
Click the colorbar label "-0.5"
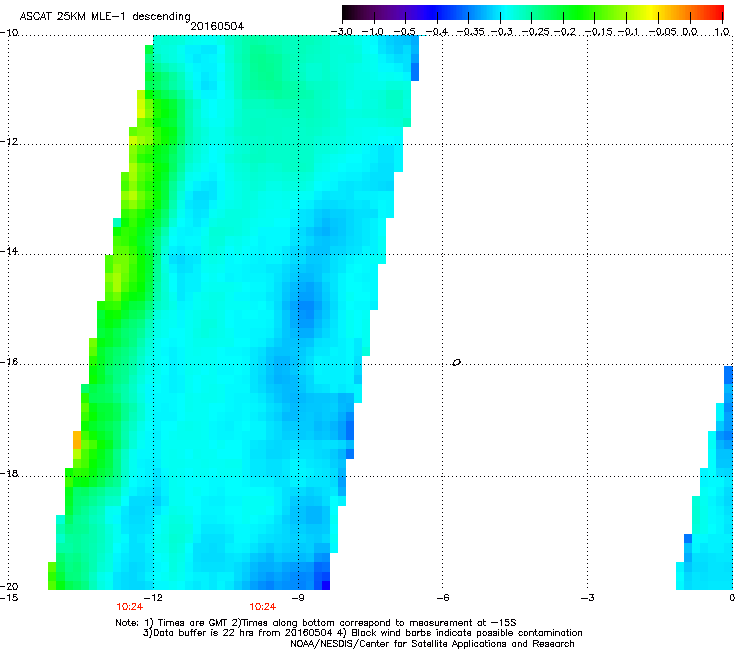click(405, 32)
